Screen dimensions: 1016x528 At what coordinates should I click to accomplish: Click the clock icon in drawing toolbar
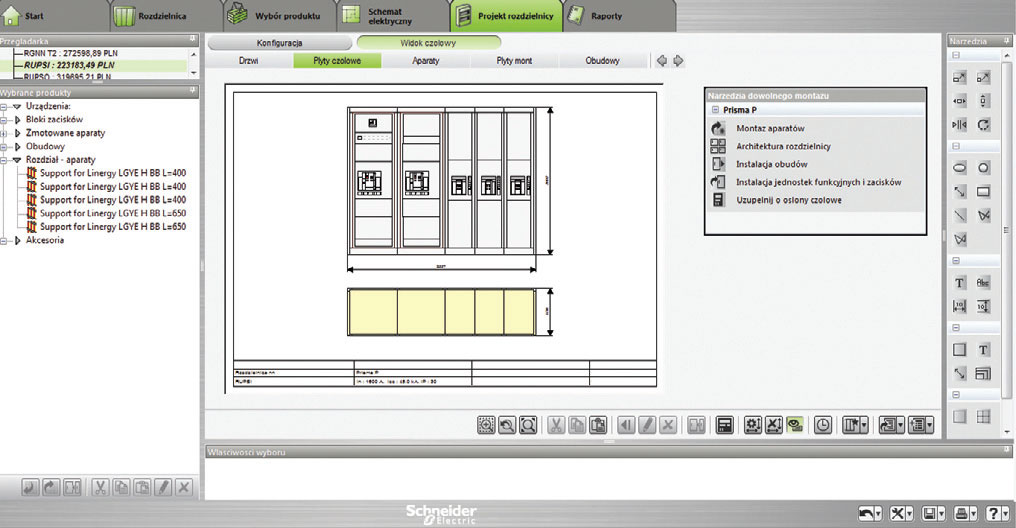(x=823, y=425)
